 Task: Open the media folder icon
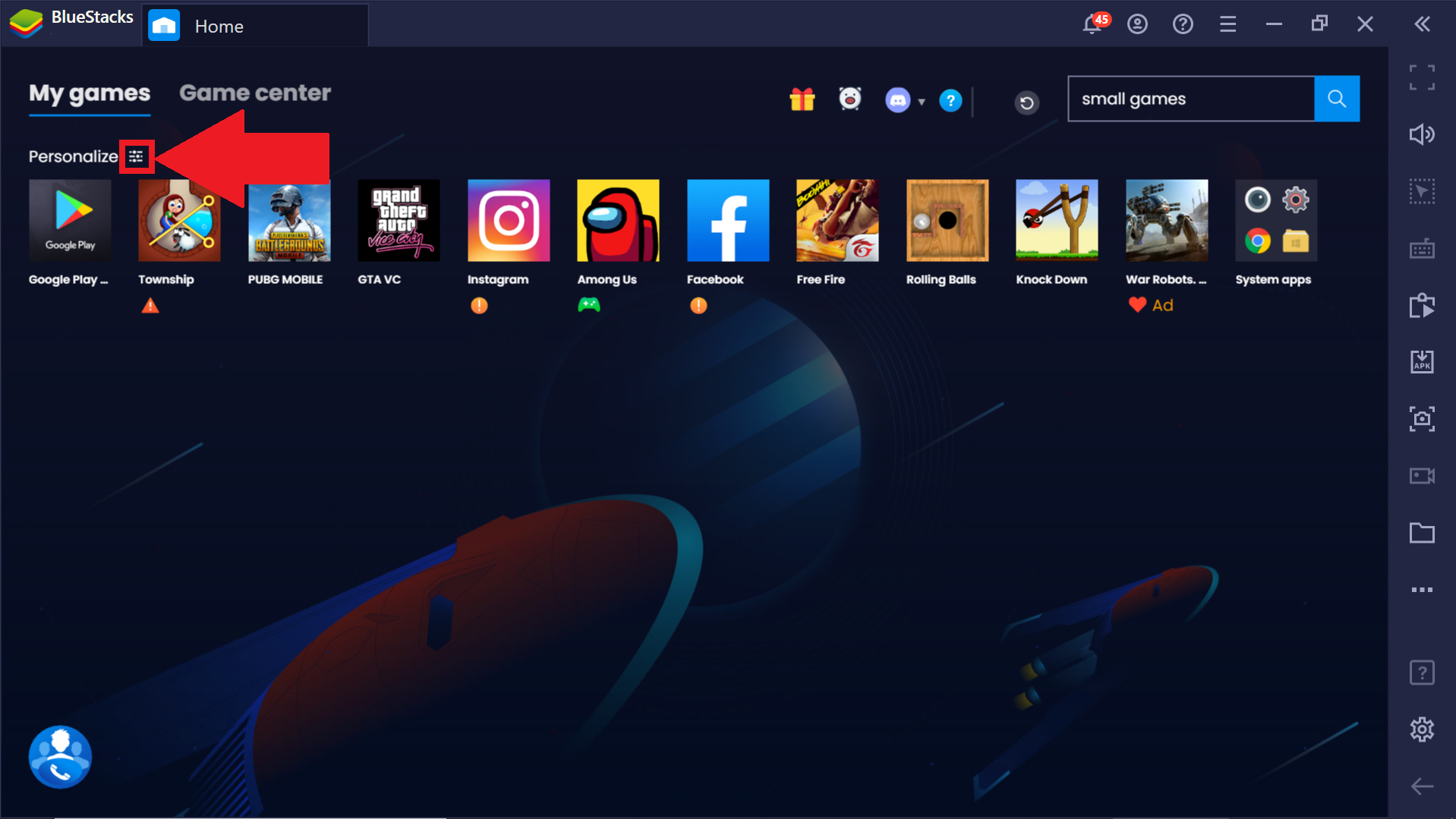click(x=1422, y=533)
